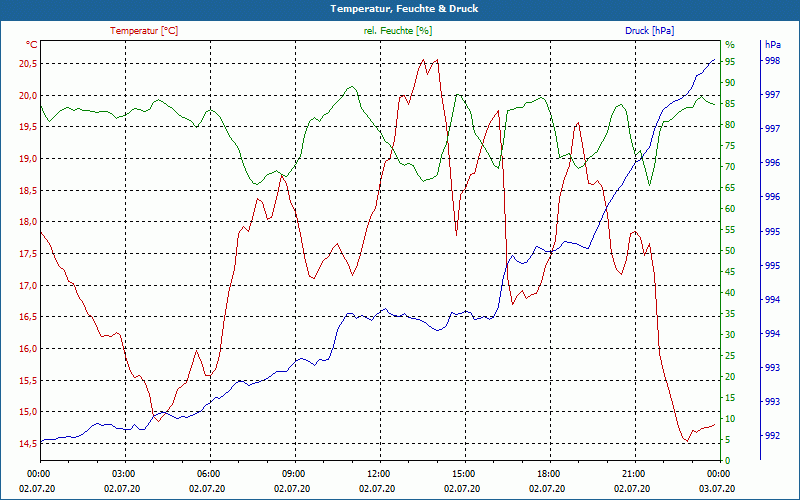Image resolution: width=800 pixels, height=500 pixels.
Task: Click the '20,5' temperature axis value
Action: 28,64
